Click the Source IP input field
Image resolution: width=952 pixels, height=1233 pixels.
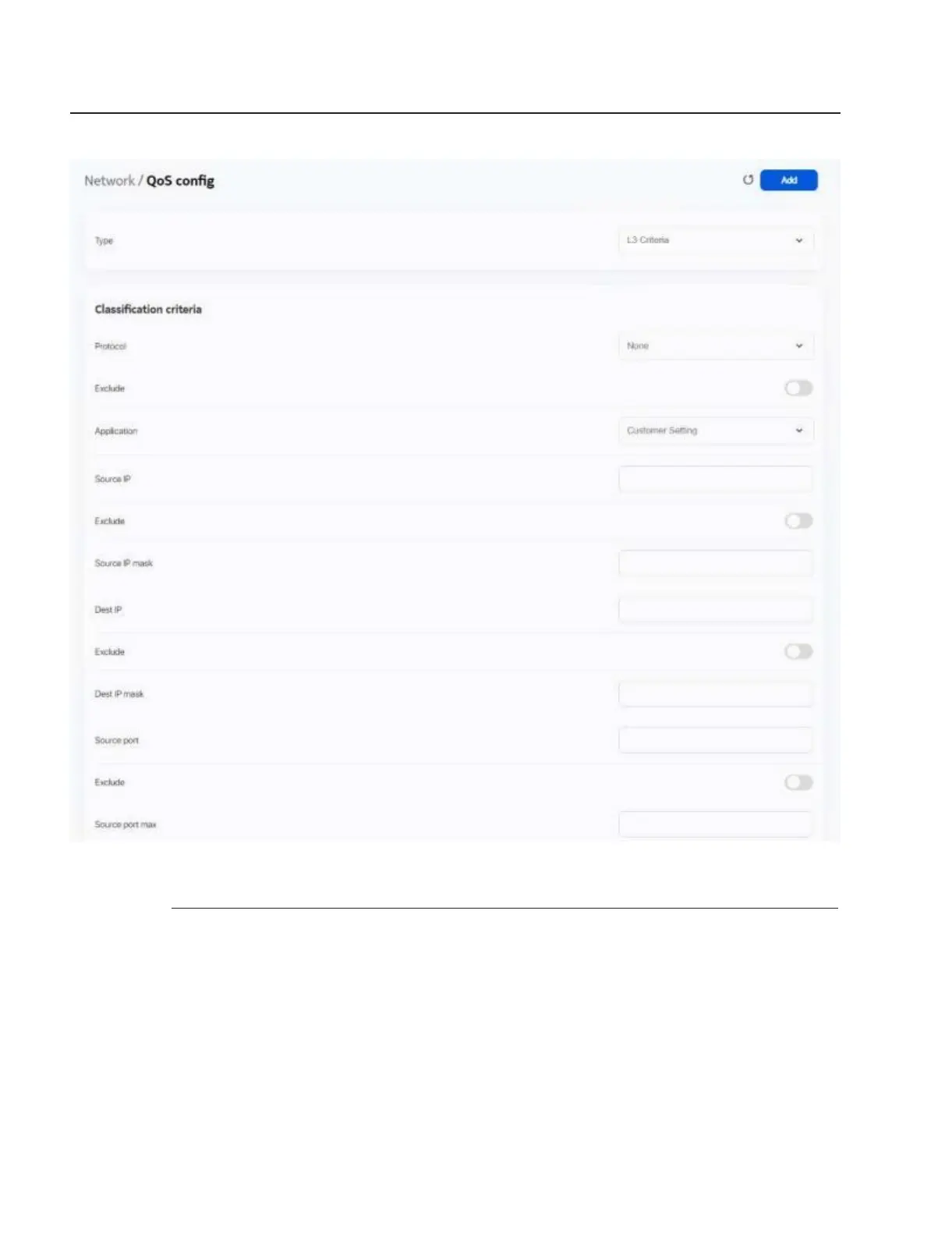[716, 479]
